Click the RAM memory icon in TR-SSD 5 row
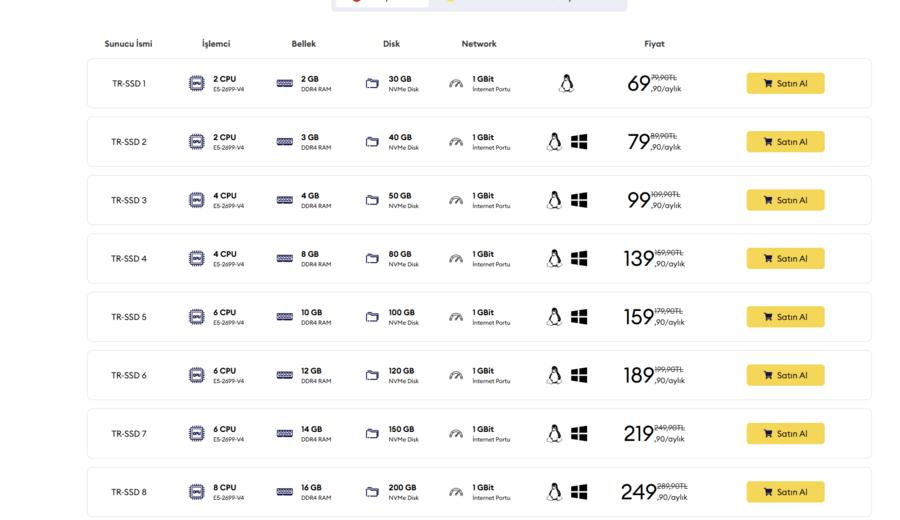This screenshot has width=900, height=520. point(285,317)
